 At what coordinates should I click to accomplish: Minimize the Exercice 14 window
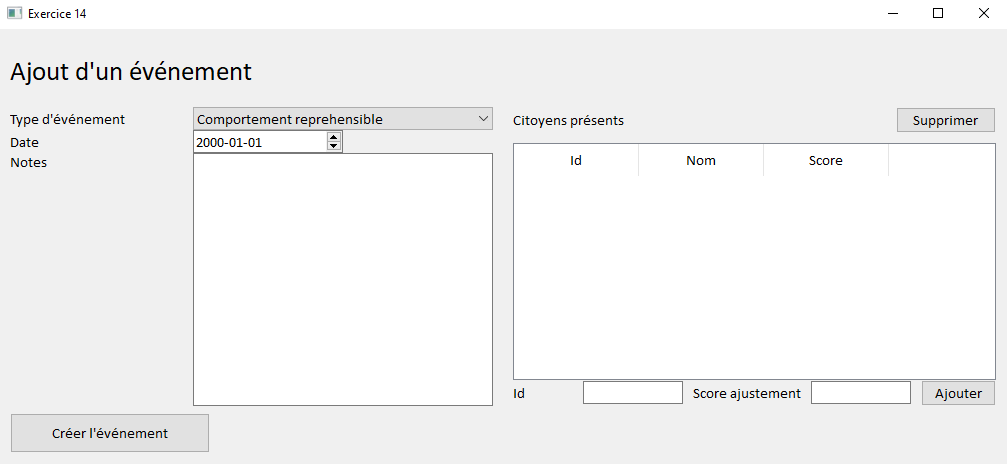pos(892,13)
